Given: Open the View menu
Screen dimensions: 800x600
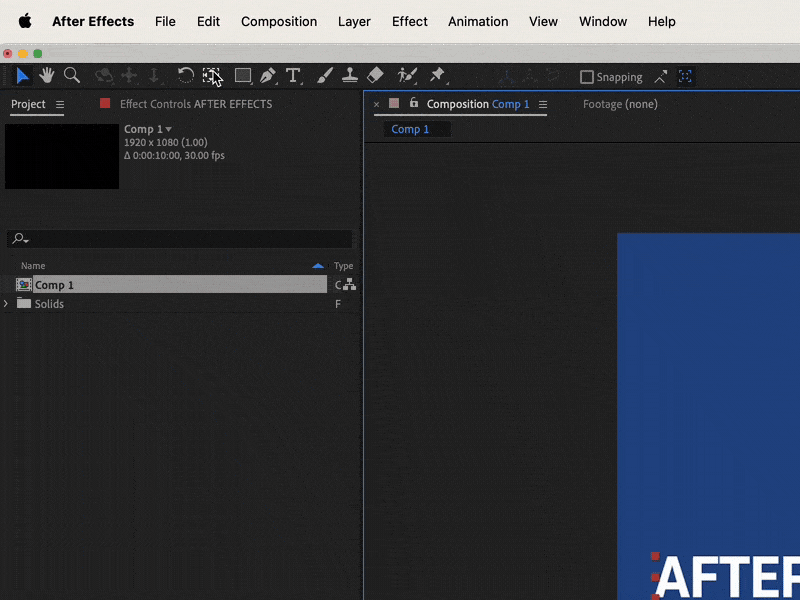Looking at the screenshot, I should point(543,21).
